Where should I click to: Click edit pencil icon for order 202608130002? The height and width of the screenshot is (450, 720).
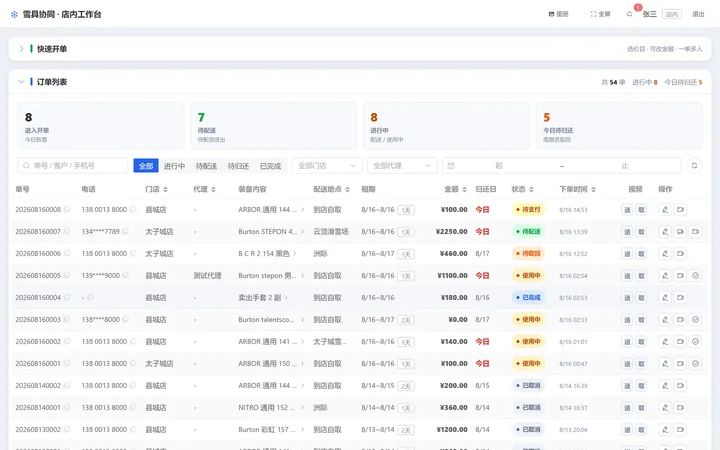(x=665, y=430)
